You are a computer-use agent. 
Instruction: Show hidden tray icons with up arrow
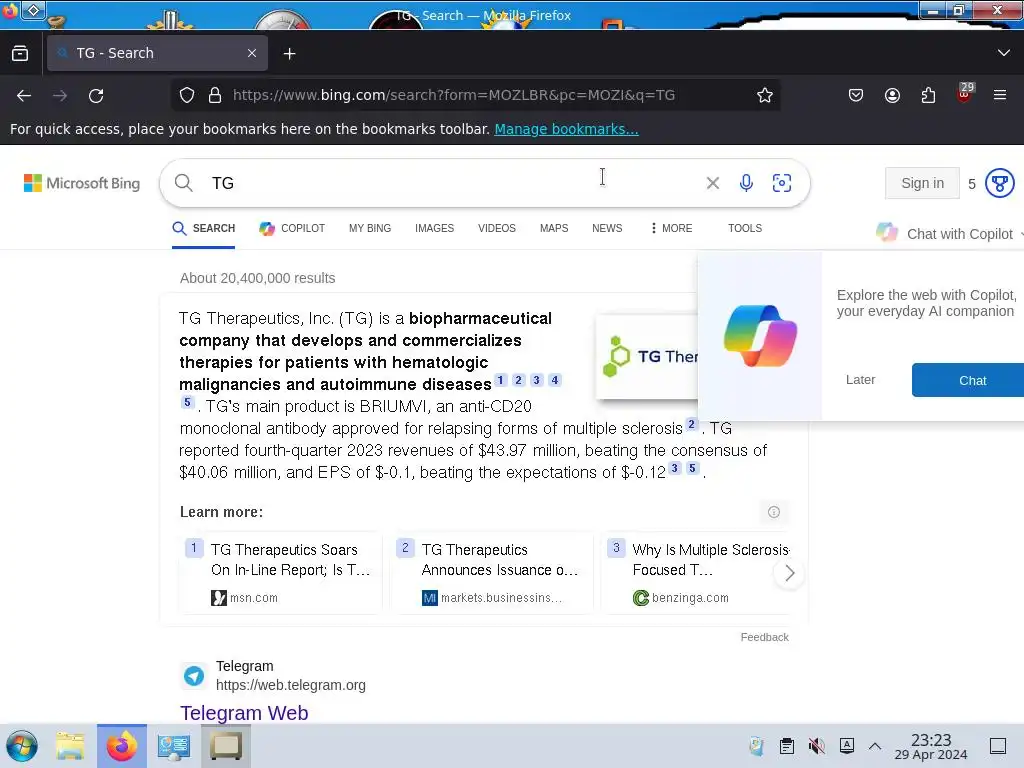(x=875, y=746)
